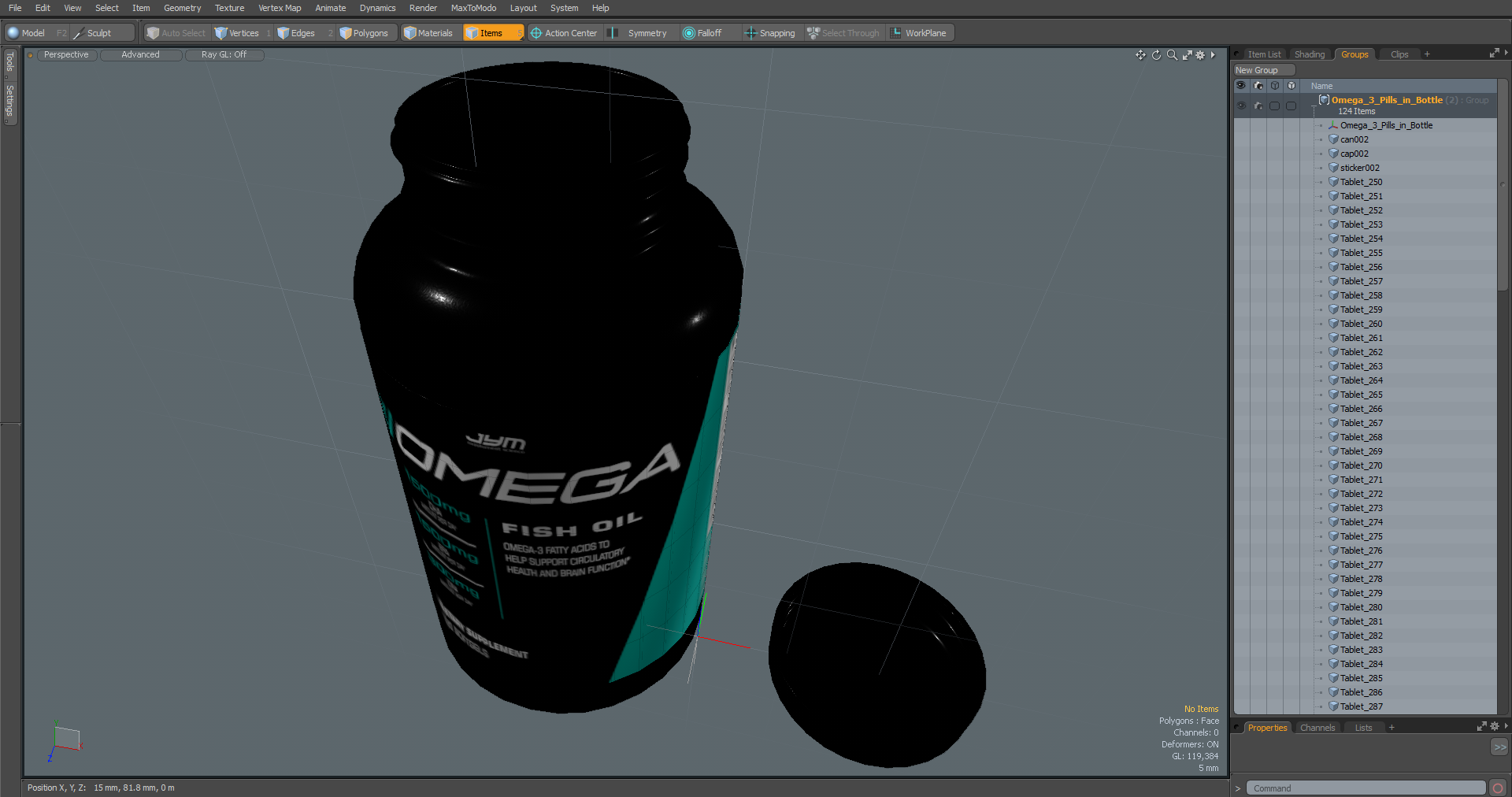Image resolution: width=1512 pixels, height=797 pixels.
Task: Toggle visibility eye for Omega_3_Pills_in_Bottle group
Action: 1241,106
